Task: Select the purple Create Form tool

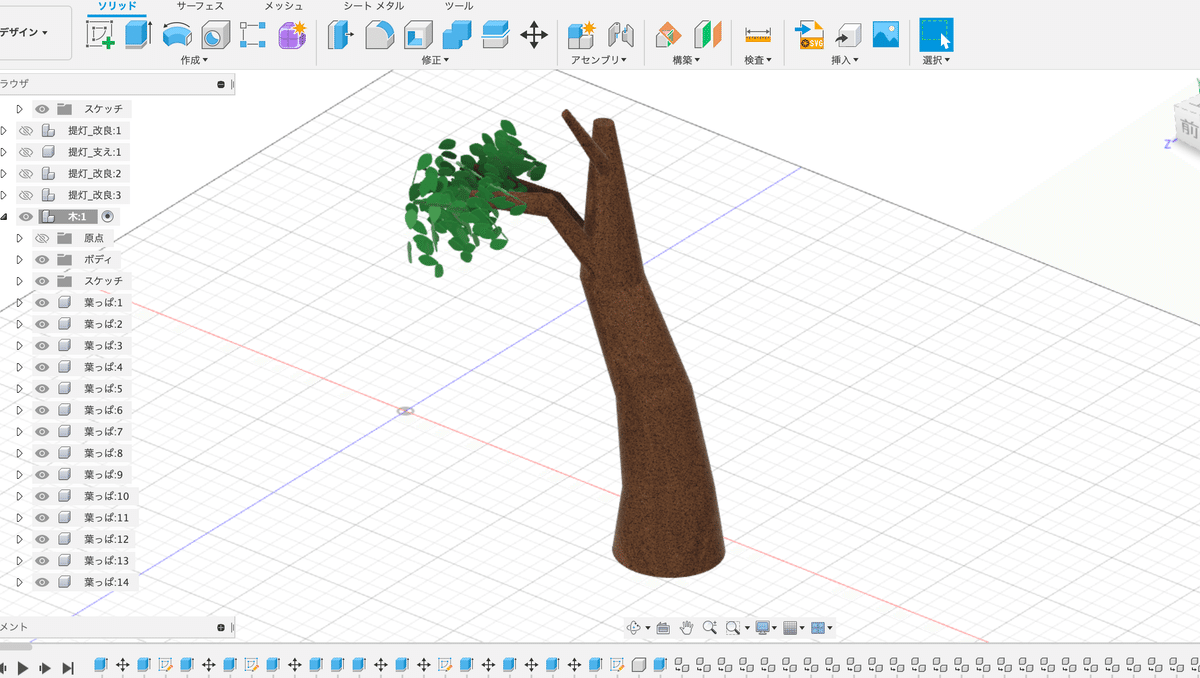Action: [292, 36]
